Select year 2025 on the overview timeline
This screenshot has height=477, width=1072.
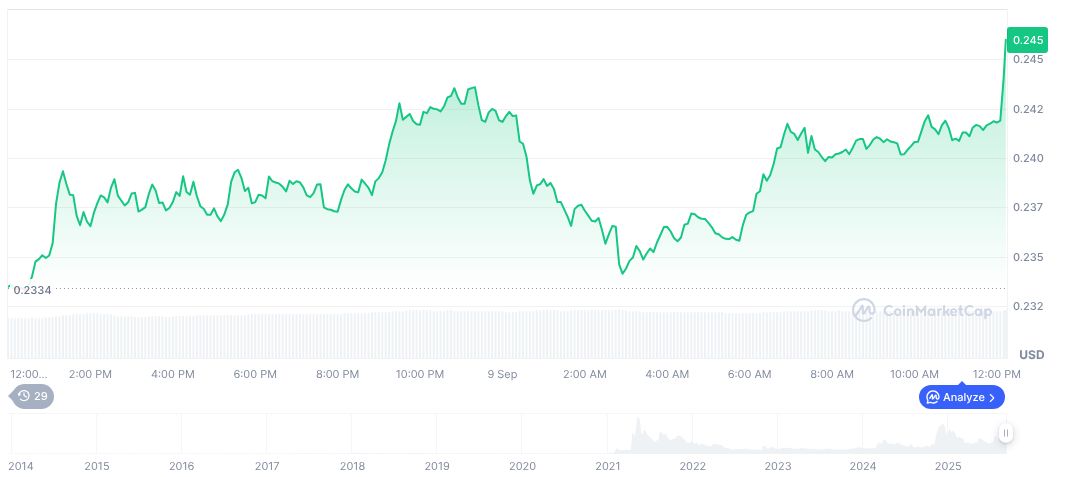[x=948, y=466]
